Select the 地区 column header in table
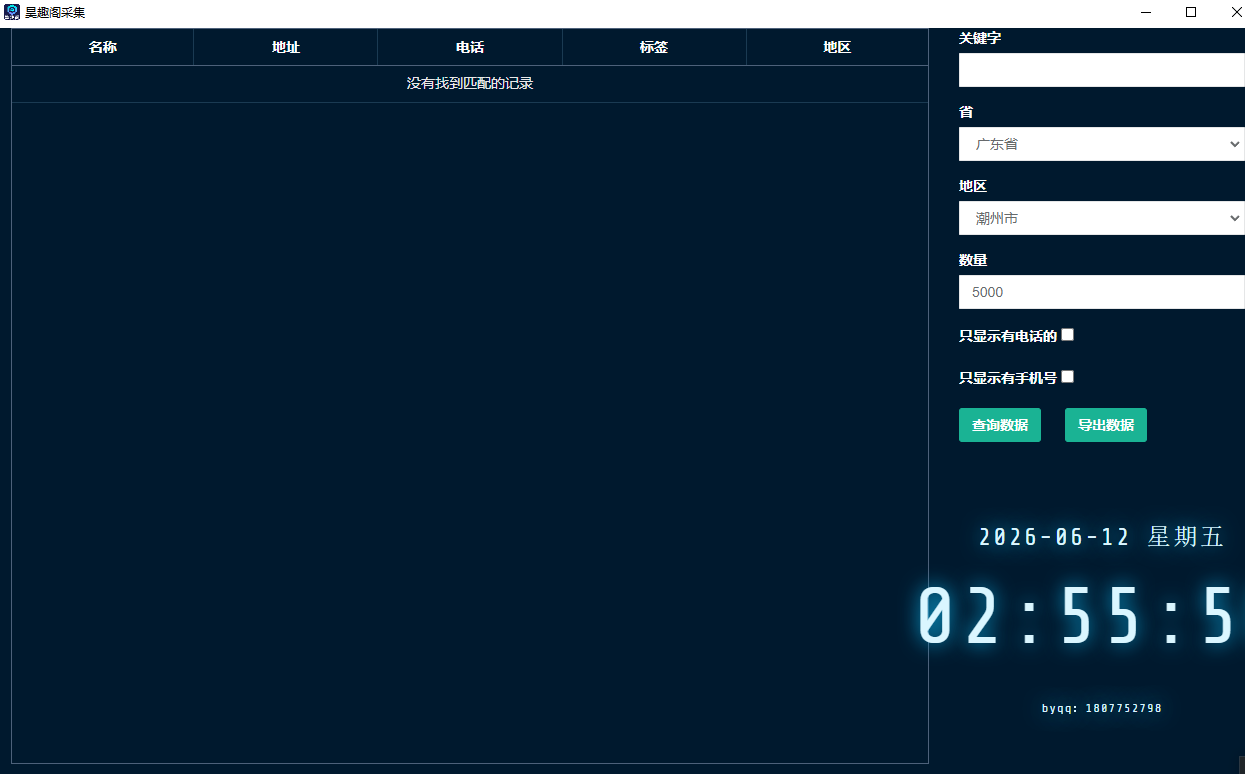This screenshot has height=774, width=1245. (837, 47)
